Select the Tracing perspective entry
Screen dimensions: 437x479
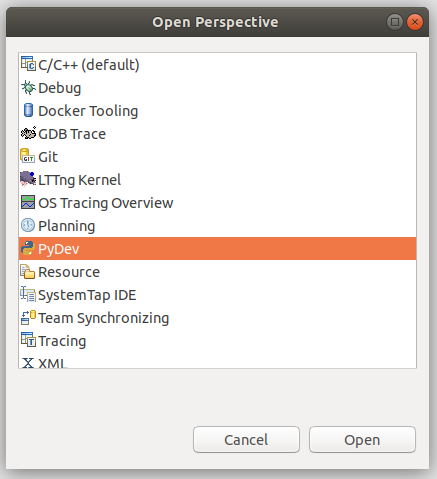[x=217, y=341]
